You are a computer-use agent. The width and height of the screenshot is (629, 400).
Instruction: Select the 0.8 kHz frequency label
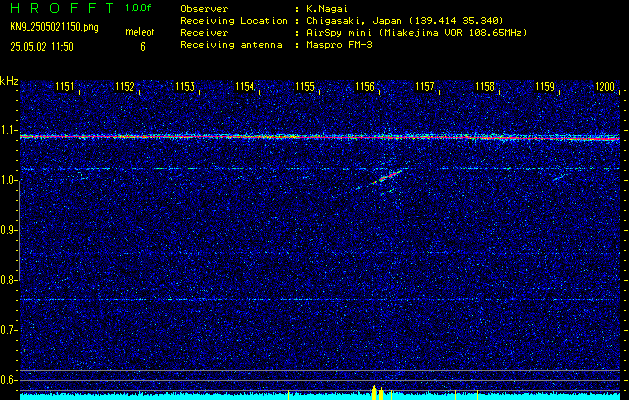click(7, 280)
